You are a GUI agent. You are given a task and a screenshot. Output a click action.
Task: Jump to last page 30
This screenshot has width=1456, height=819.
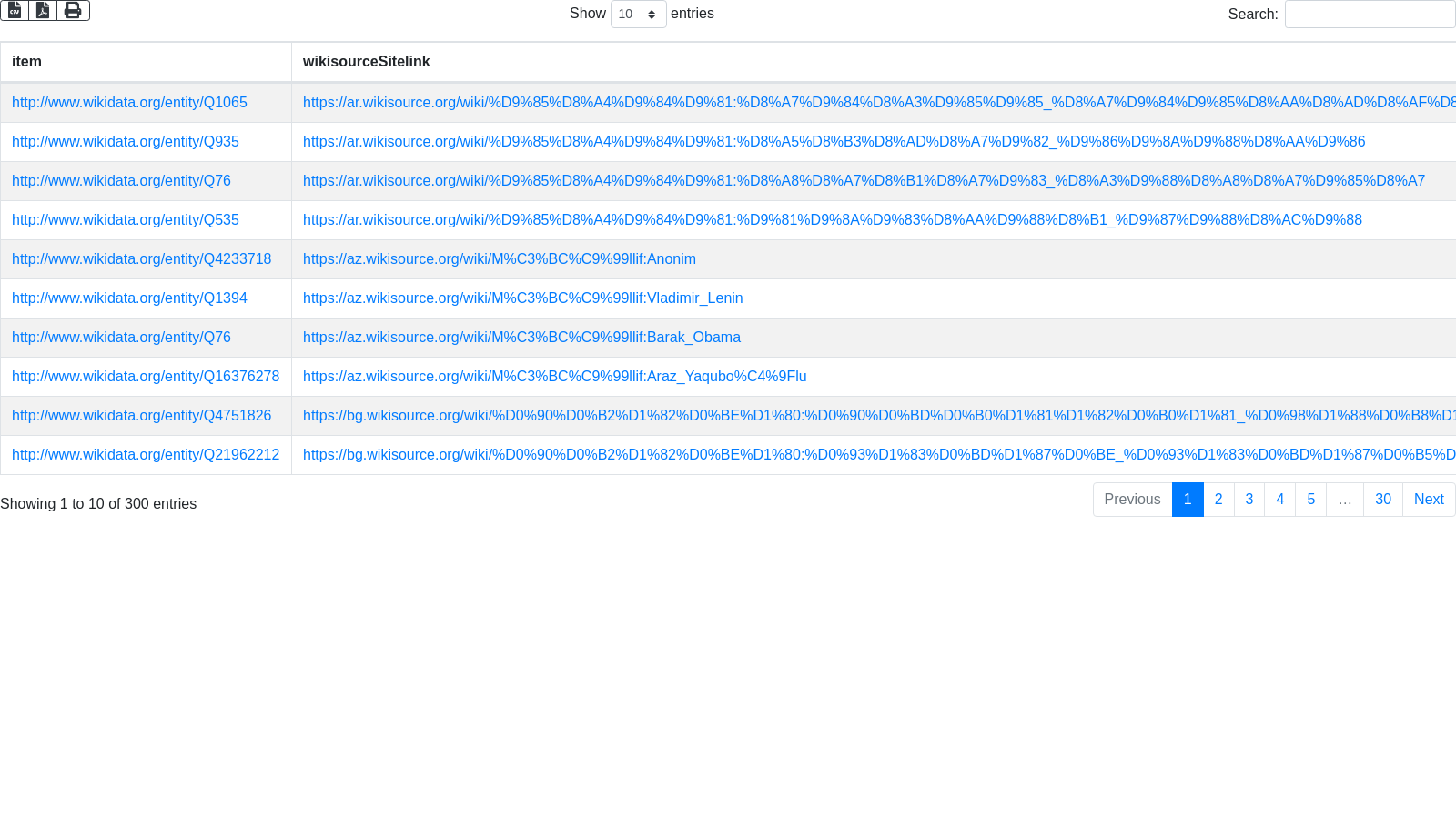1382,500
